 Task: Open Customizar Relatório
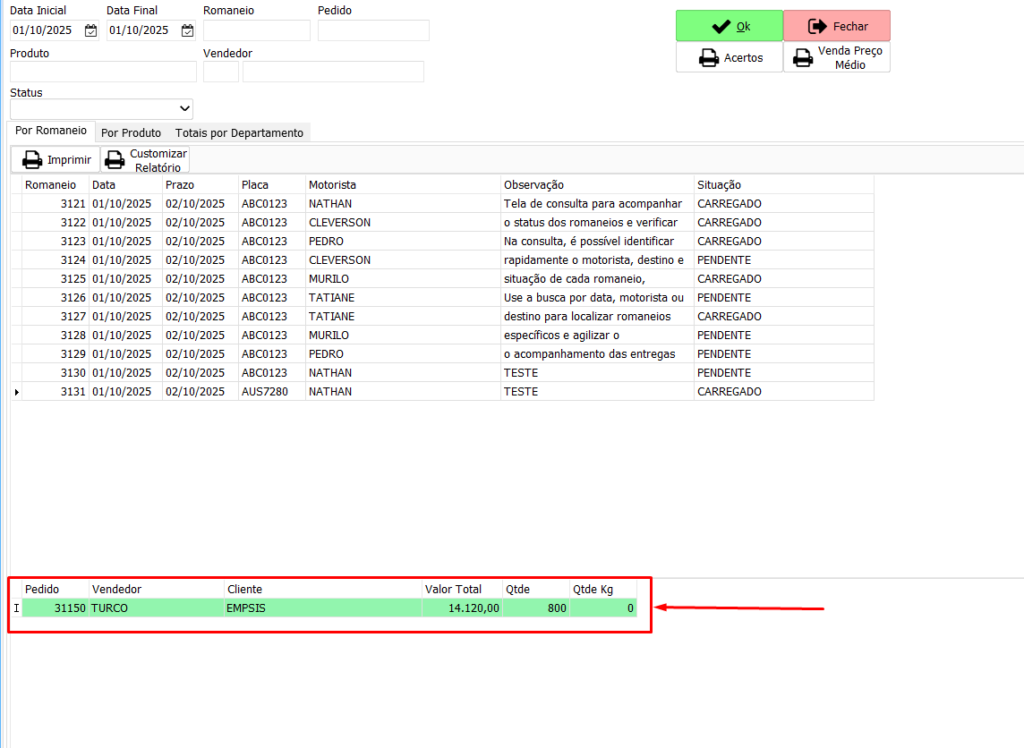146,160
